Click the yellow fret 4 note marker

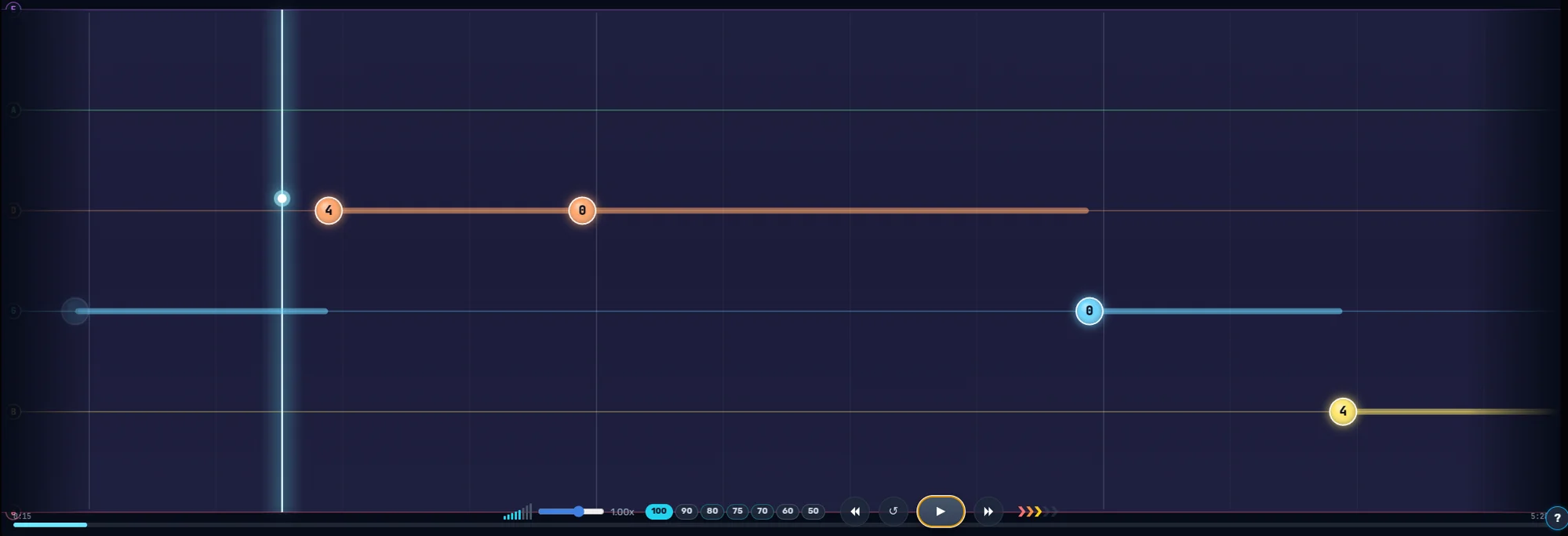[1343, 411]
